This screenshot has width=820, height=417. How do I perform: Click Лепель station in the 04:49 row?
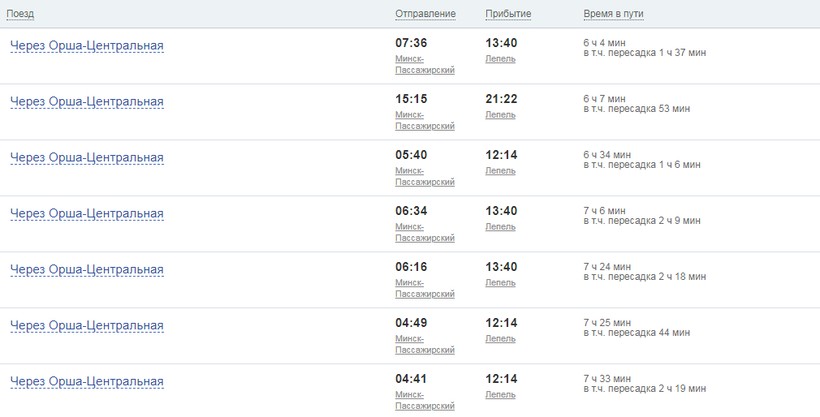pyautogui.click(x=500, y=339)
